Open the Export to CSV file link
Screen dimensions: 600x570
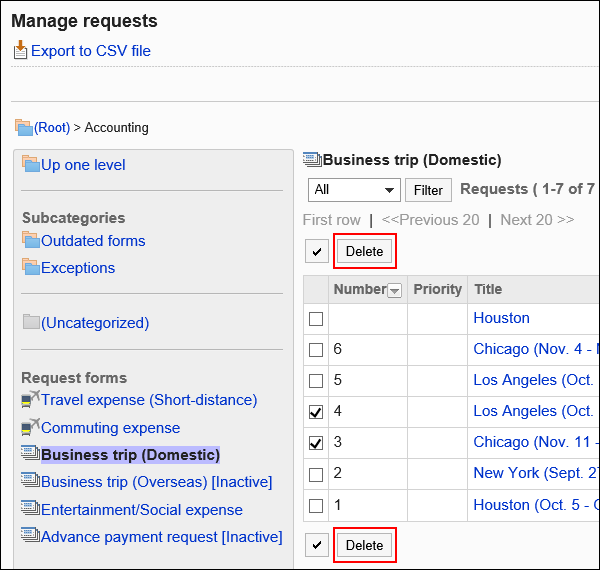click(91, 50)
